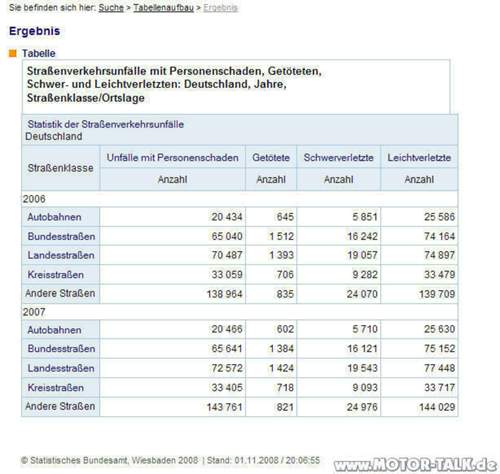The height and width of the screenshot is (474, 500).
Task: Open Kreisstraßen link under 2006
Action: (56, 275)
